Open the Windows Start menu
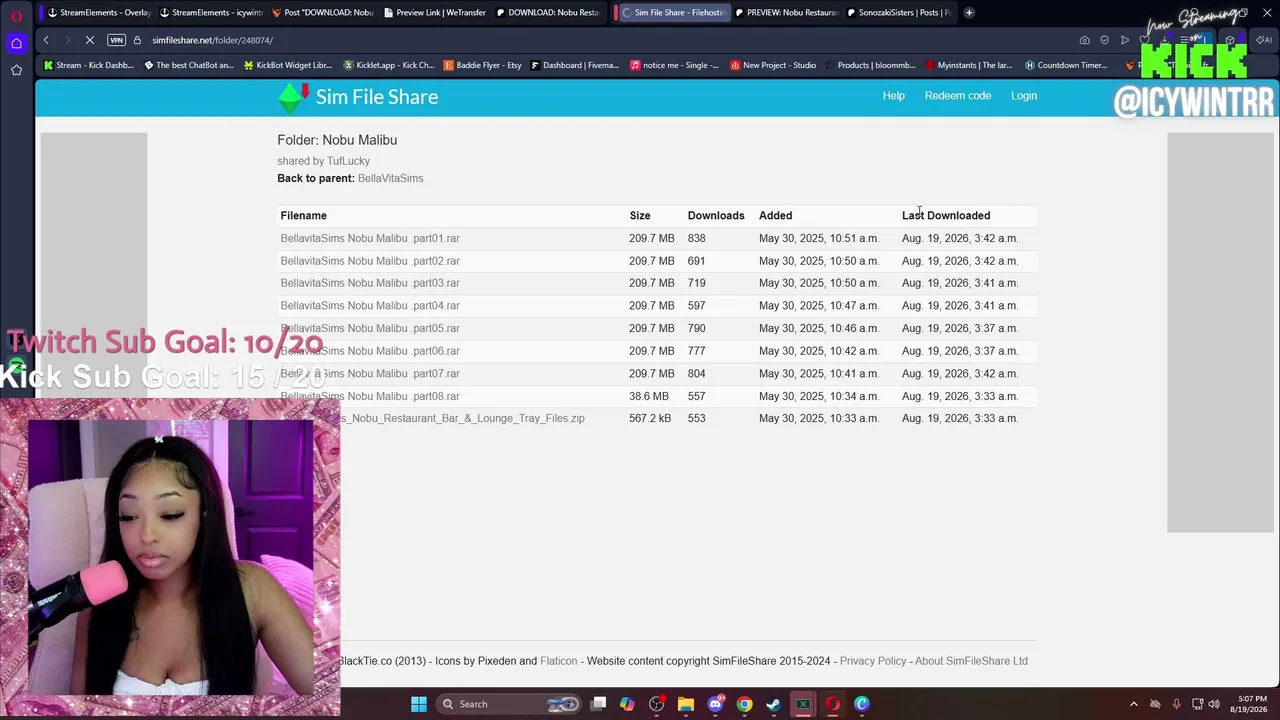This screenshot has width=1280, height=720. [x=419, y=704]
